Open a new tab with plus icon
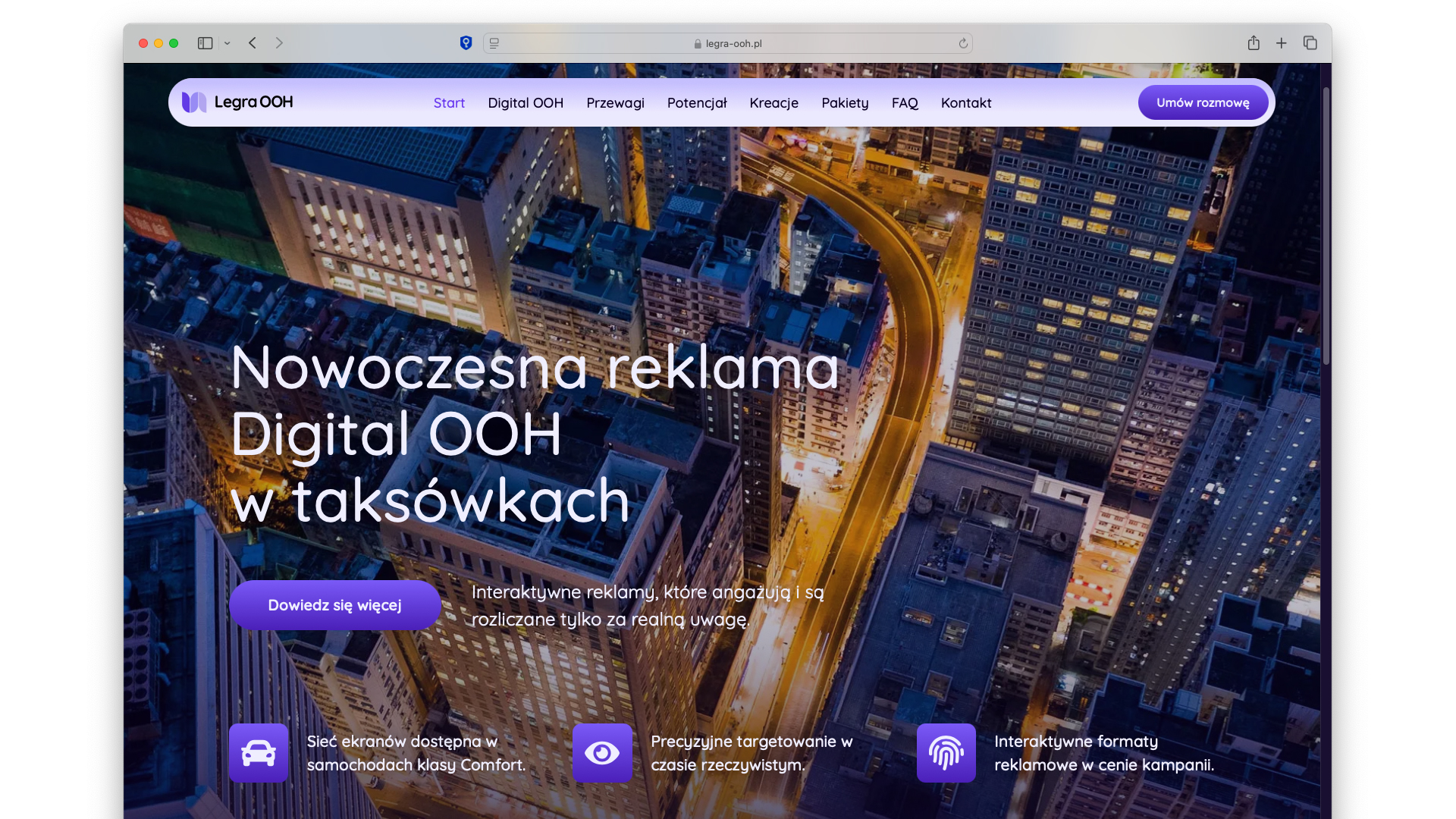1456x819 pixels. [x=1282, y=43]
